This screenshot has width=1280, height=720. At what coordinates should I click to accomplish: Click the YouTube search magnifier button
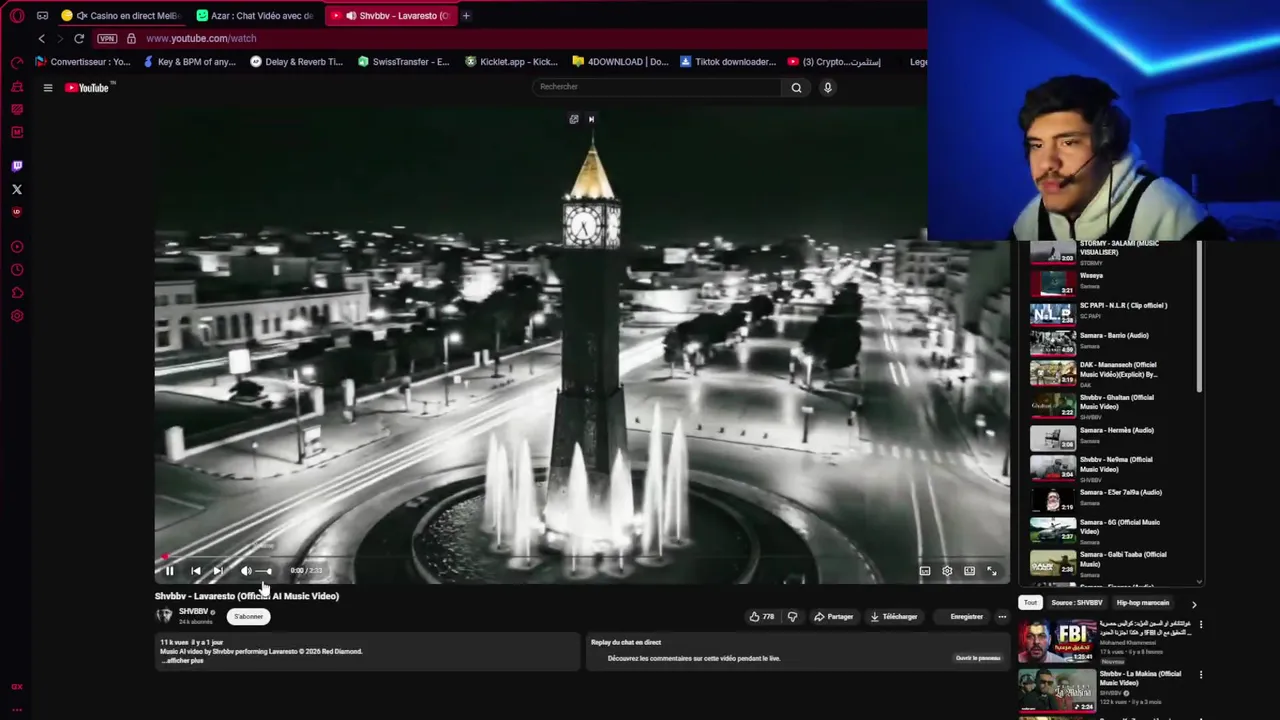click(796, 87)
